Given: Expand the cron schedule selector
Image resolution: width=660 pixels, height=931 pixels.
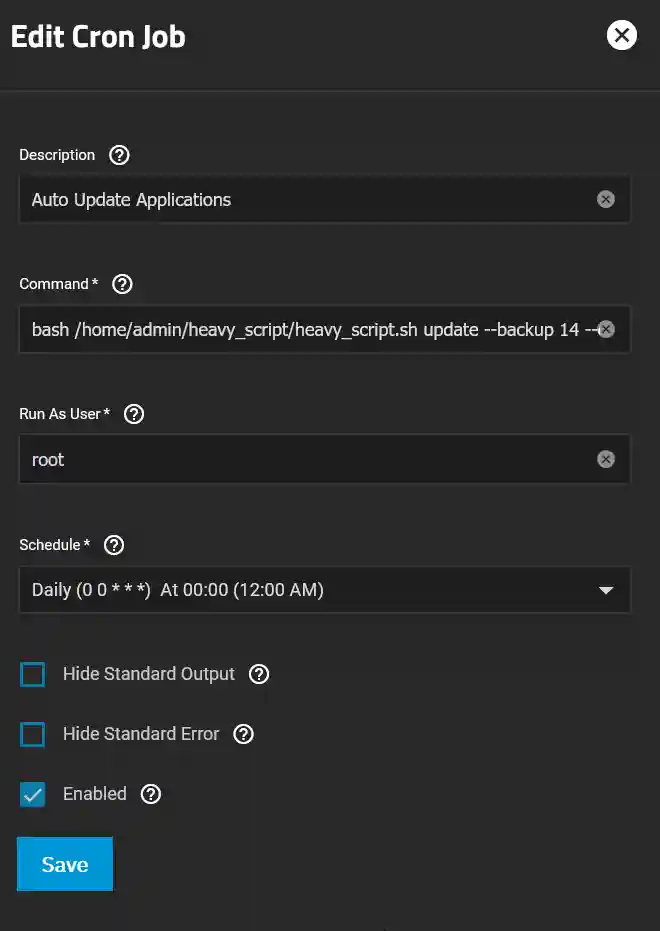Looking at the screenshot, I should point(606,590).
